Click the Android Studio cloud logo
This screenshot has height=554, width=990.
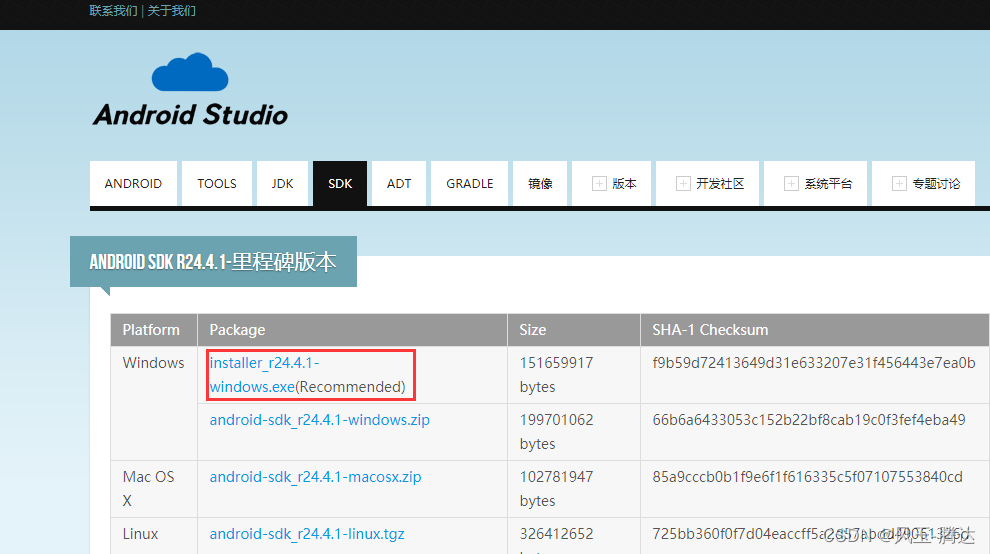pyautogui.click(x=190, y=72)
